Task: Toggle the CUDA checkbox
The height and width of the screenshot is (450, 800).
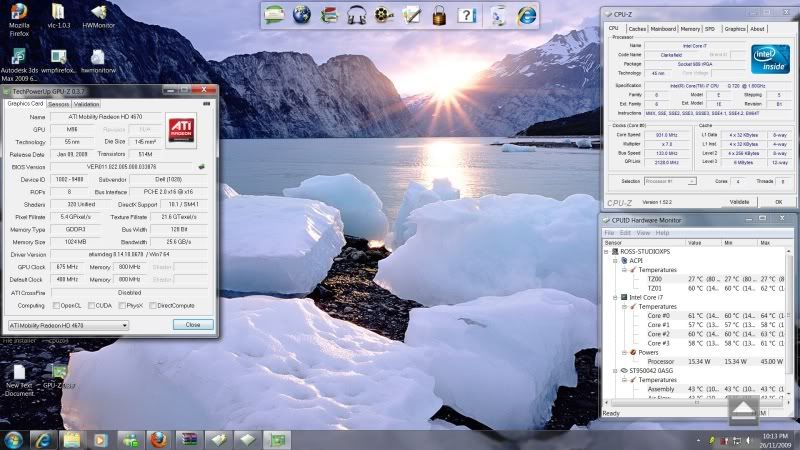Action: point(90,305)
